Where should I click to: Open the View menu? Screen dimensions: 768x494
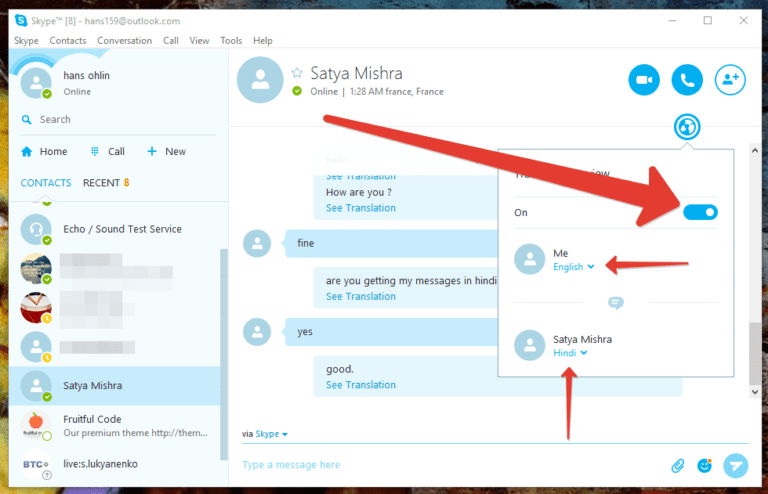[x=199, y=41]
